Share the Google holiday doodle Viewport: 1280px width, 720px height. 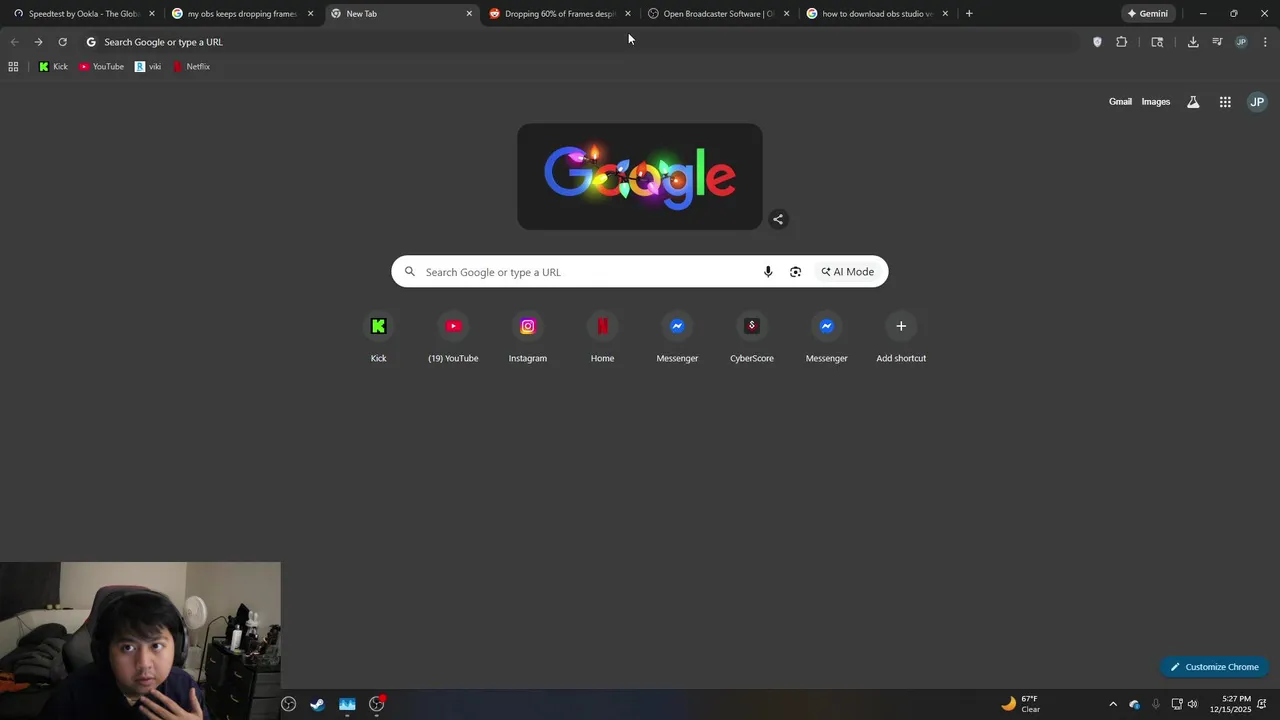point(778,219)
